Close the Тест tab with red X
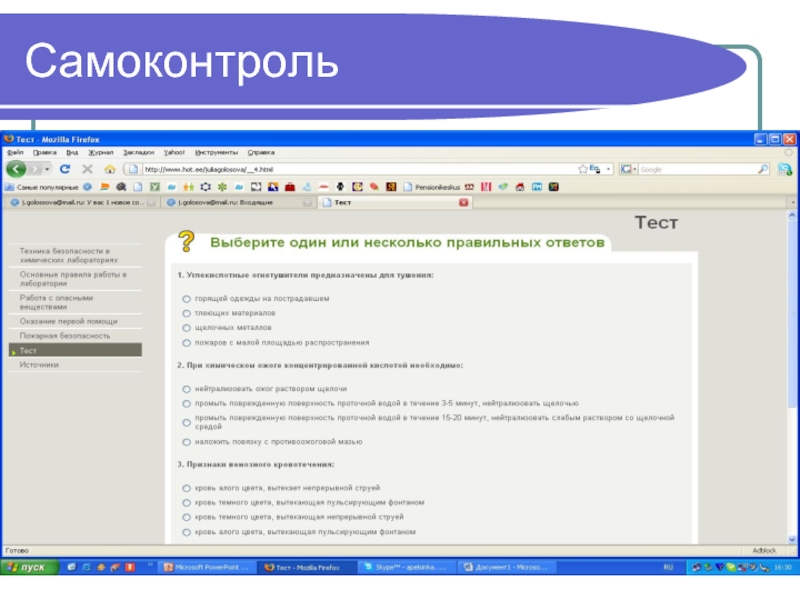 463,203
